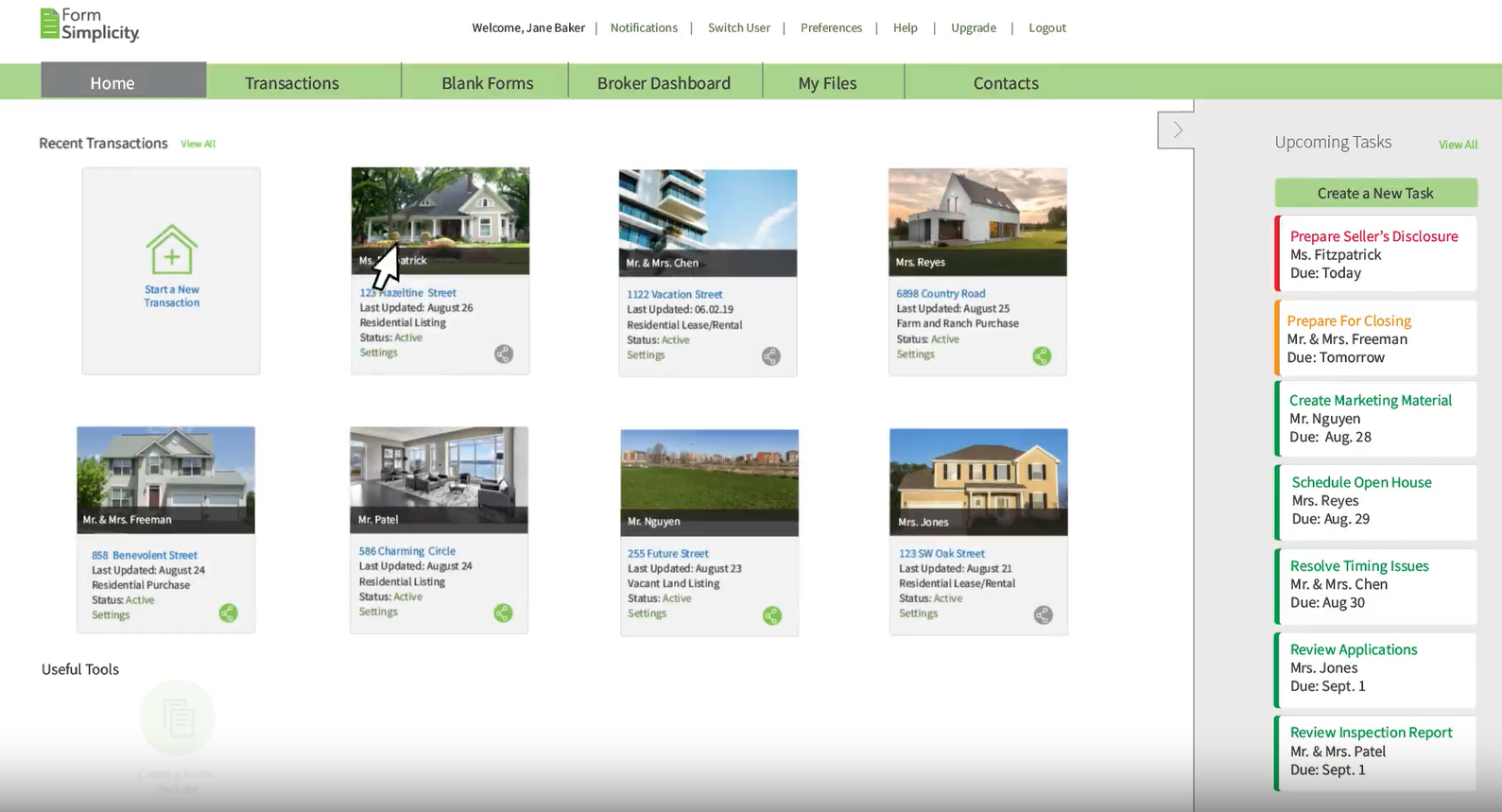1502x812 pixels.
Task: Click Switch User link
Action: [x=738, y=27]
